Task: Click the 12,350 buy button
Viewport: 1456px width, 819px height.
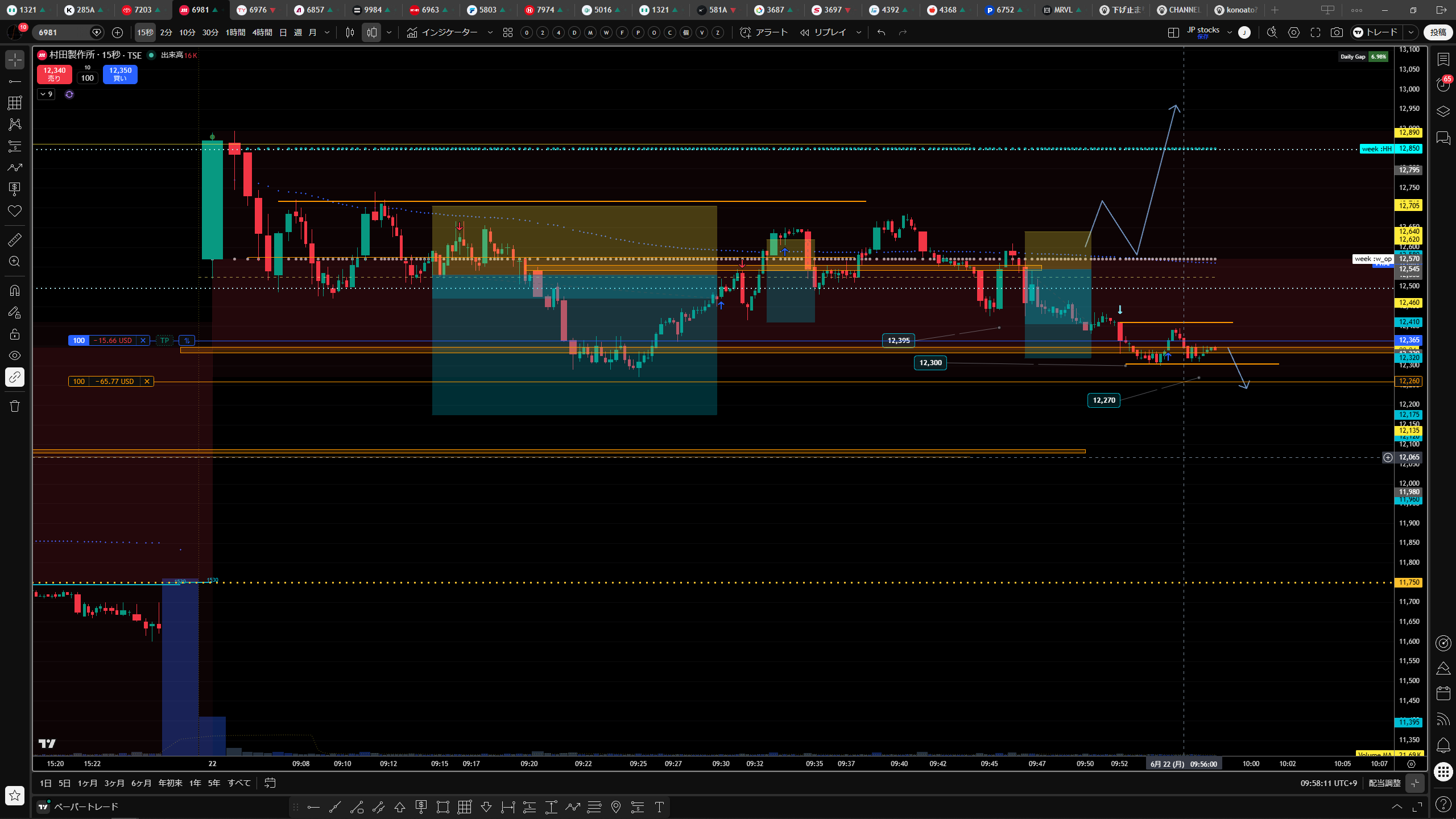Action: pos(120,74)
